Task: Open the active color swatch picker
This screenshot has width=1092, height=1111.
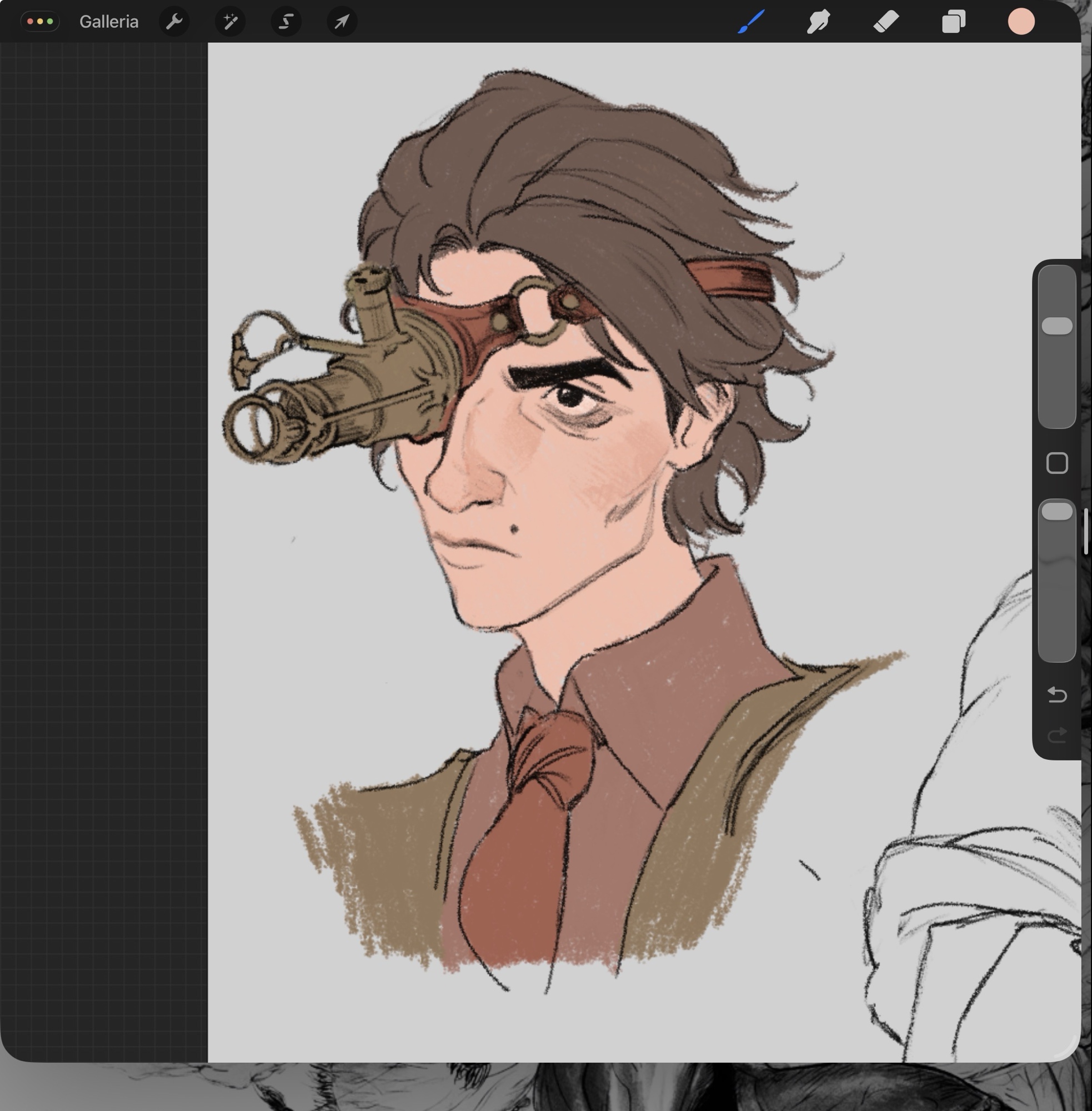Action: (x=1021, y=22)
